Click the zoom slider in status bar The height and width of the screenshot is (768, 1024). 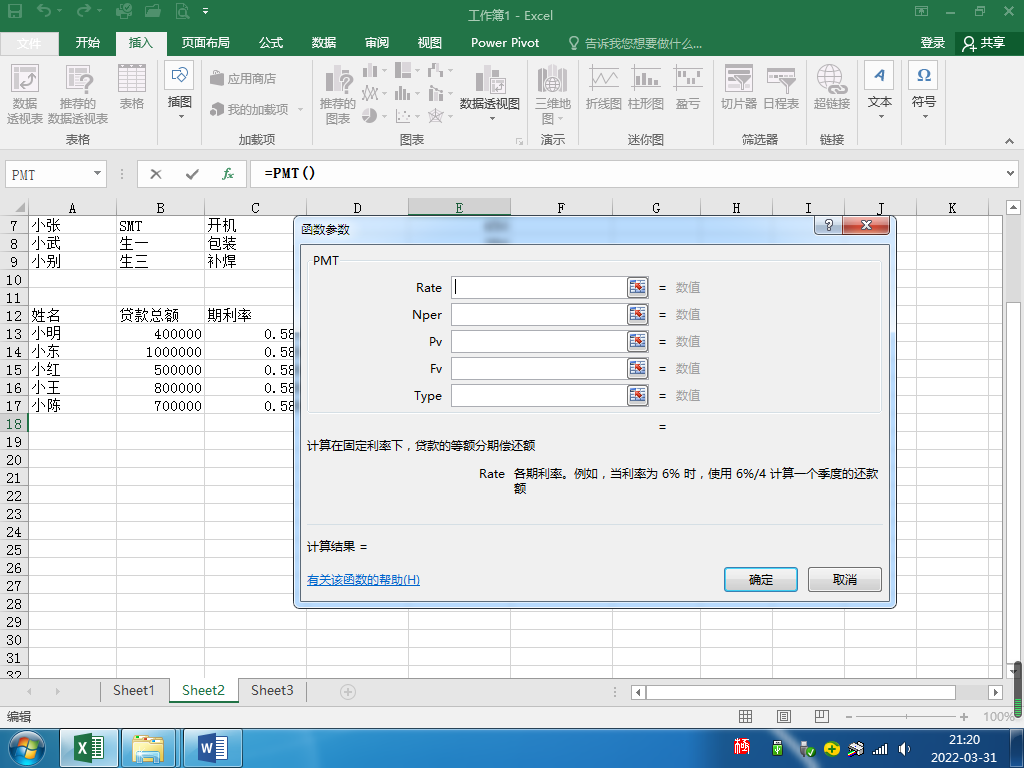click(x=906, y=717)
